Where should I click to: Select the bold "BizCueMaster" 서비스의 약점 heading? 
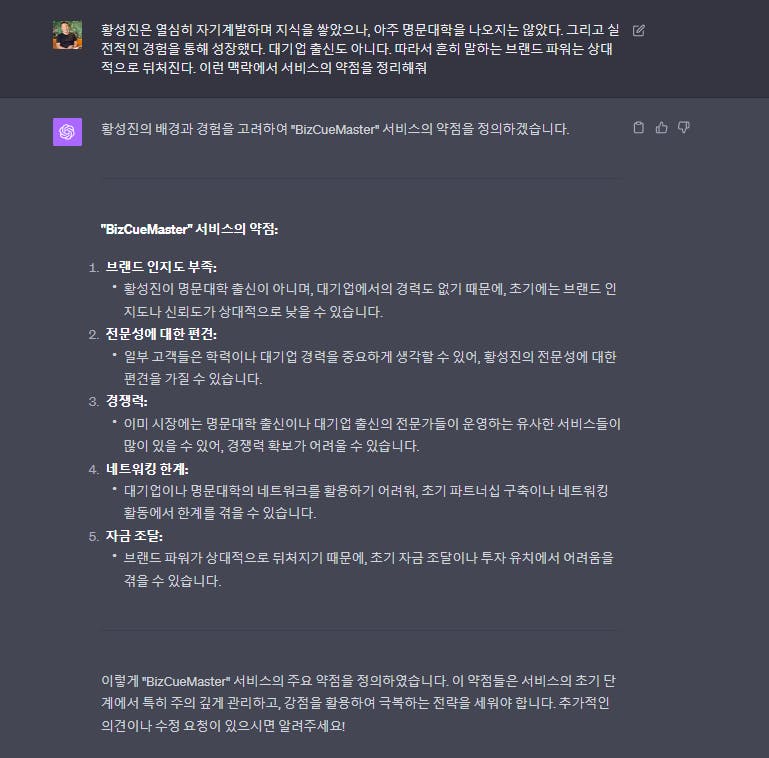[x=189, y=229]
